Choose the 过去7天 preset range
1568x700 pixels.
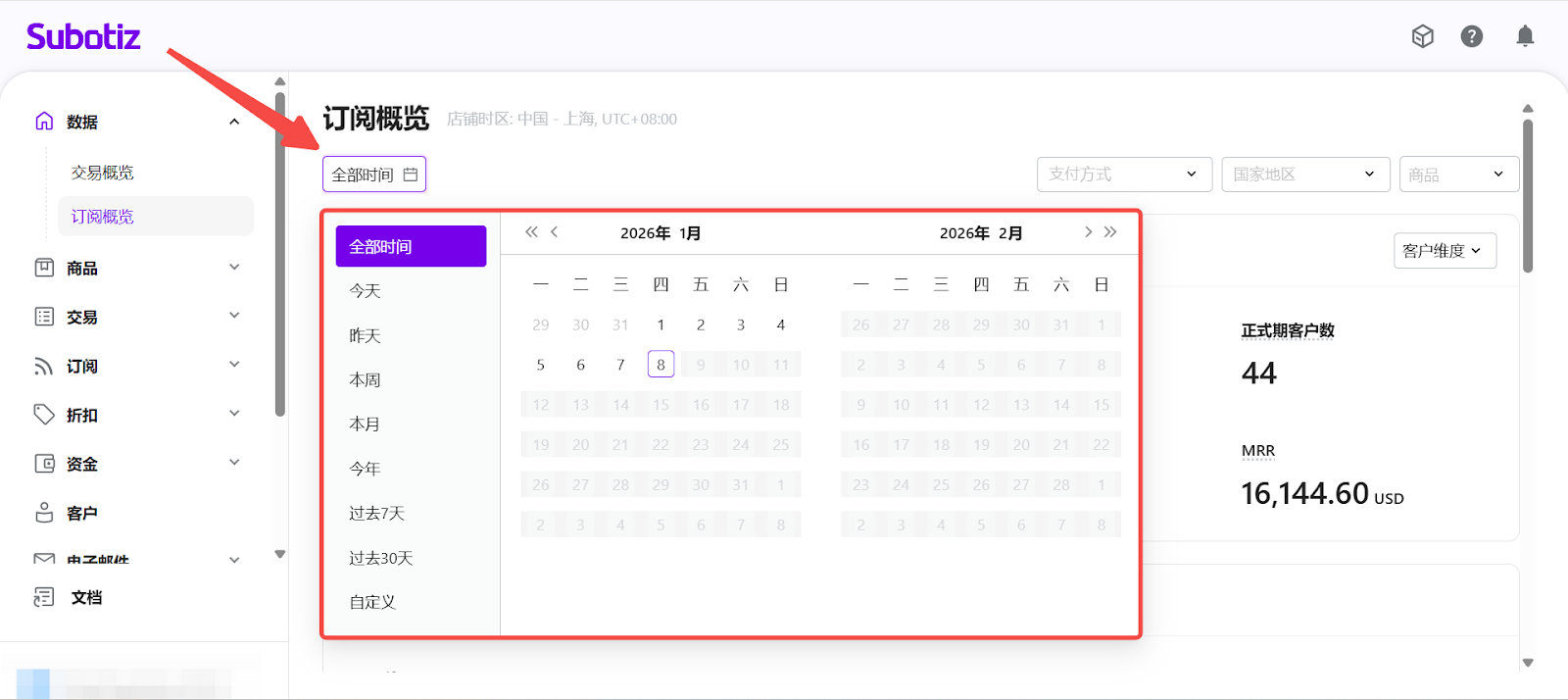click(x=377, y=513)
